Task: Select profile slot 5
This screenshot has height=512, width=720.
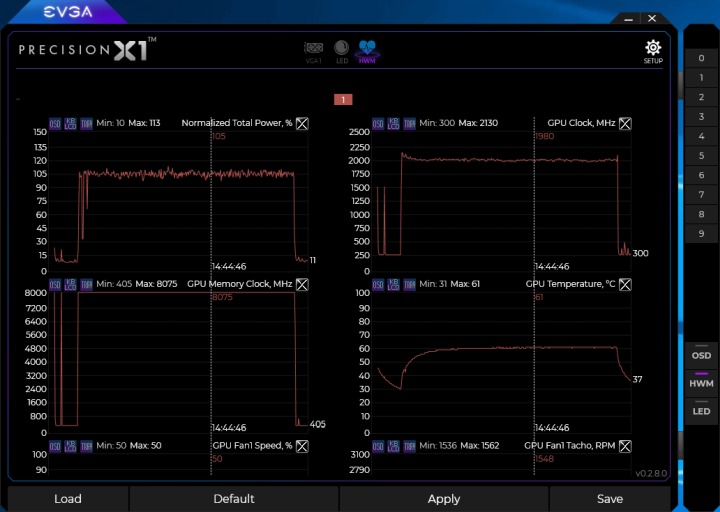Action: tap(701, 156)
